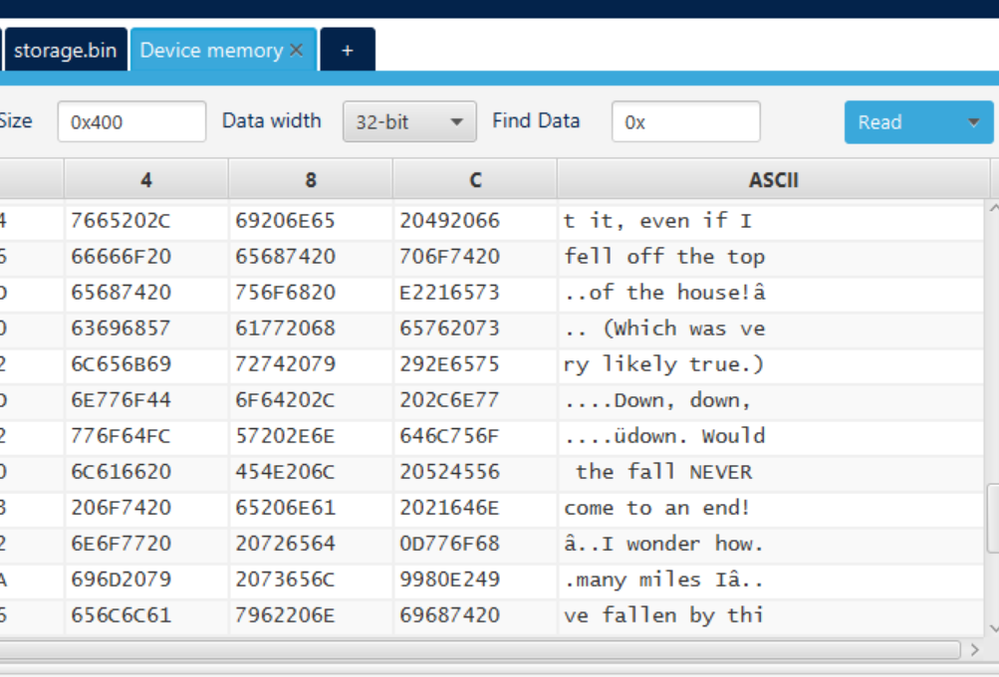Select the Device memory tab
999x677 pixels.
point(211,50)
